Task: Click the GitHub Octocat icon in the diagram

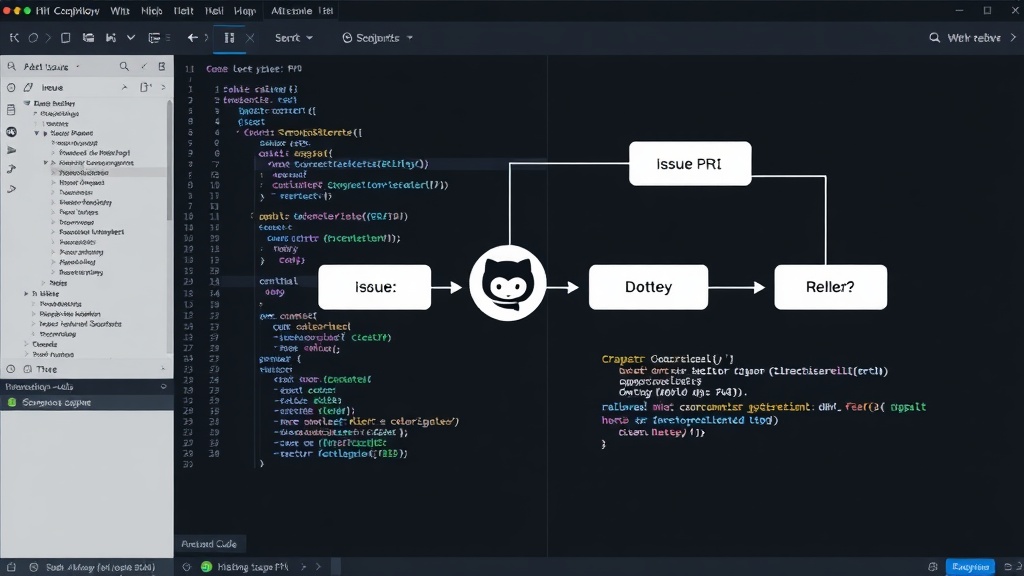Action: coord(507,283)
